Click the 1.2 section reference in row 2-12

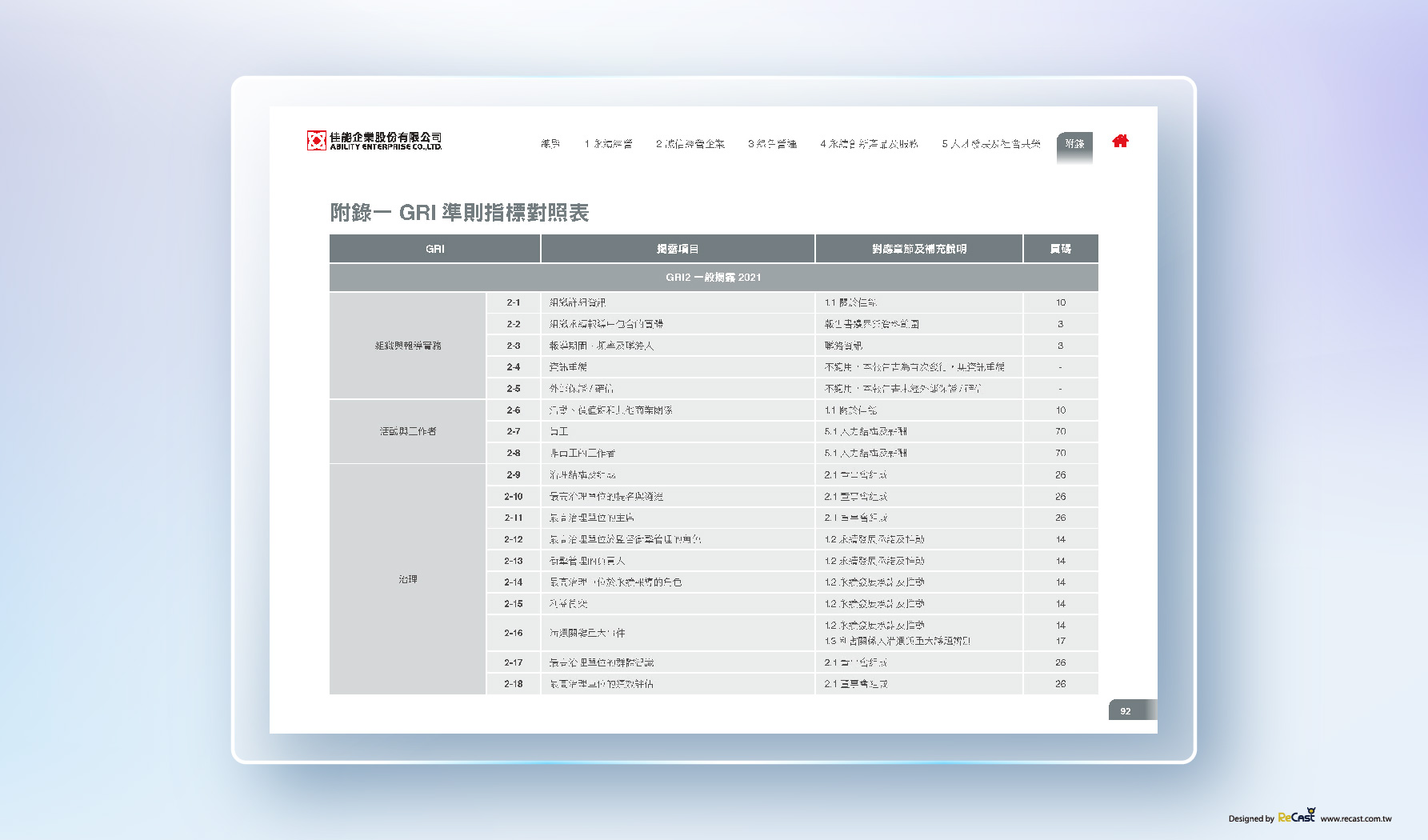point(874,539)
